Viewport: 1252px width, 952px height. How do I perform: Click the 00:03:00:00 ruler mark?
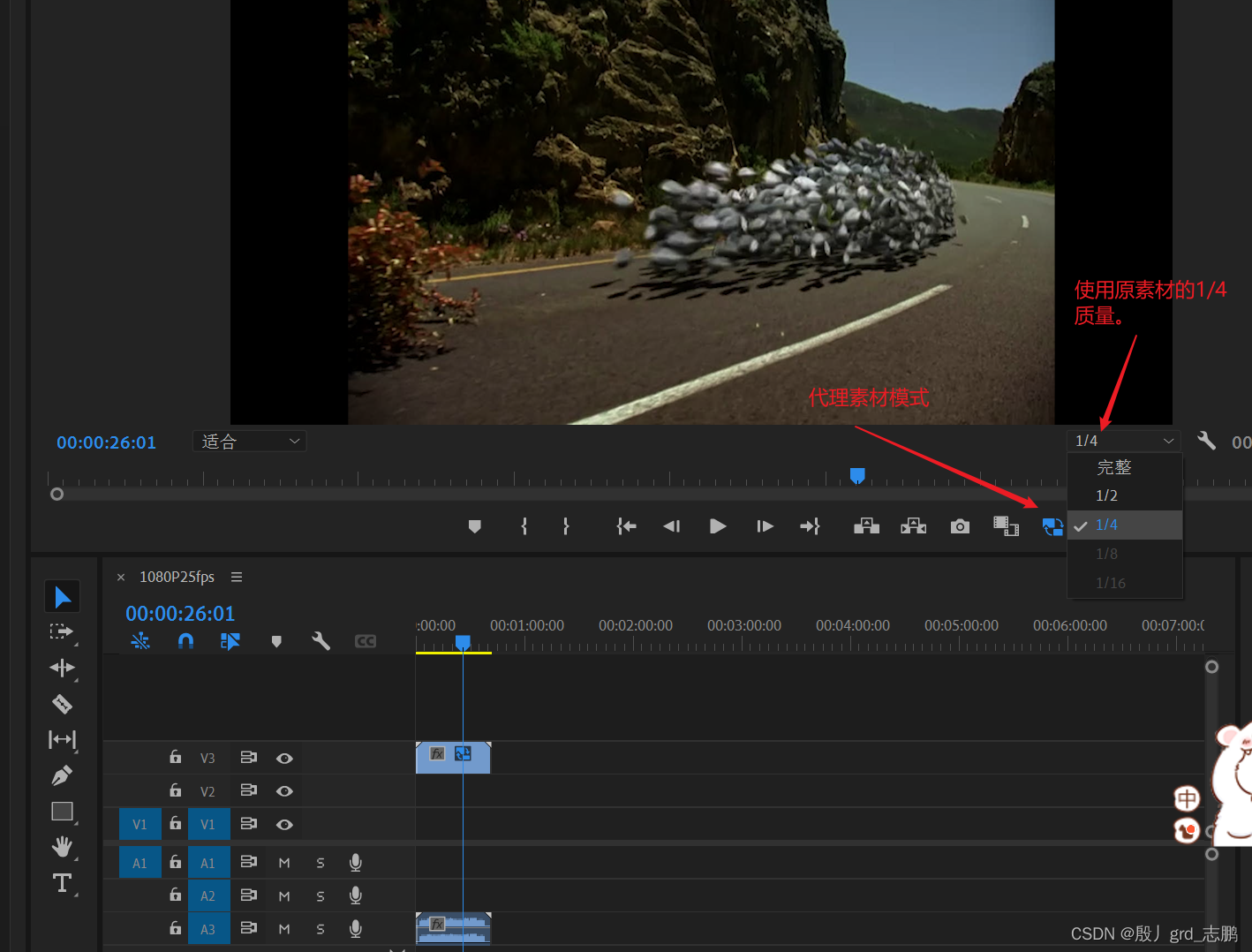tap(743, 625)
